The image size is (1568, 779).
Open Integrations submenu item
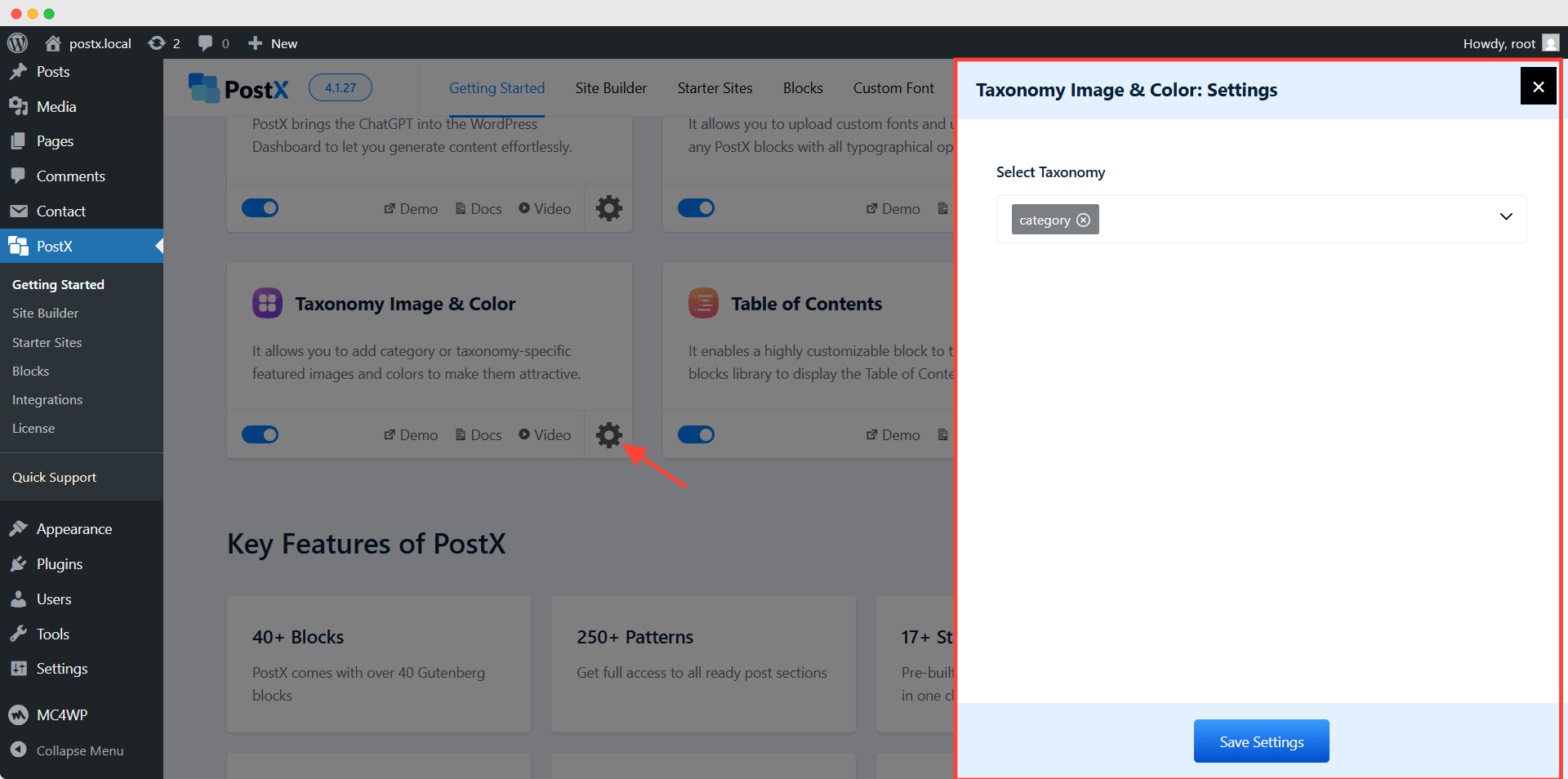[x=47, y=400]
